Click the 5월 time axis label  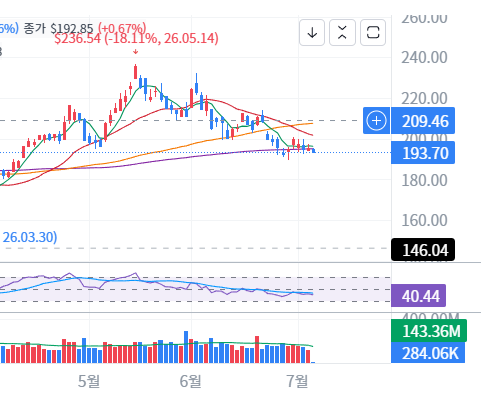(x=89, y=381)
